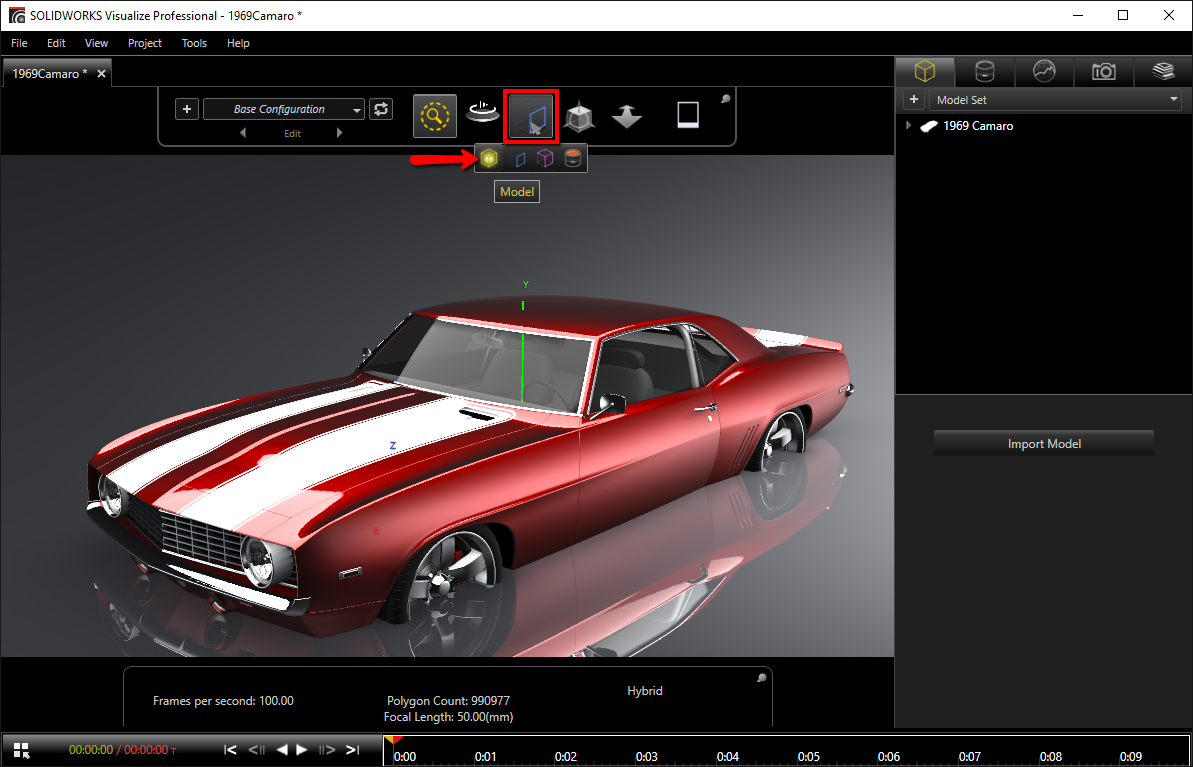The image size is (1193, 767).
Task: Open the Cameras palette tab
Action: coord(1103,72)
